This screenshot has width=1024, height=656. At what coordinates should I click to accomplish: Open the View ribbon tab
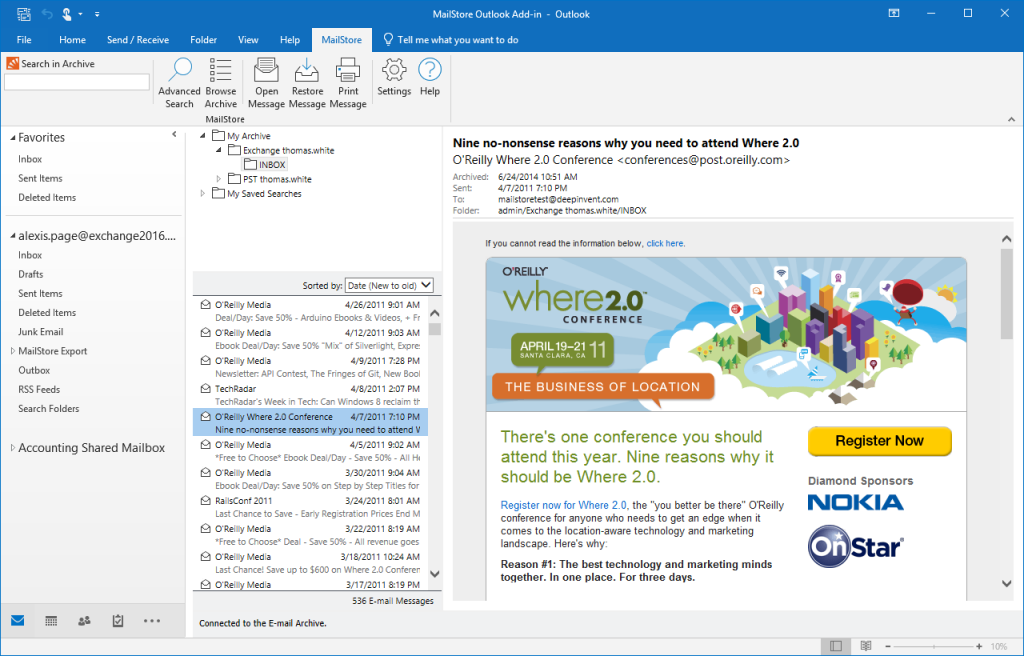tap(248, 40)
